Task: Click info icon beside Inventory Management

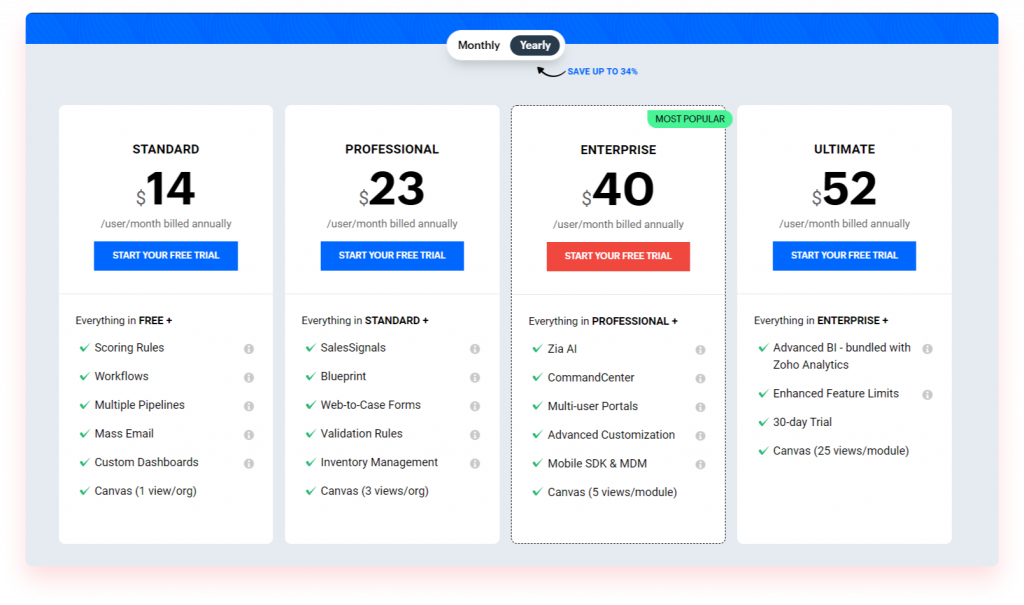Action: (x=475, y=464)
